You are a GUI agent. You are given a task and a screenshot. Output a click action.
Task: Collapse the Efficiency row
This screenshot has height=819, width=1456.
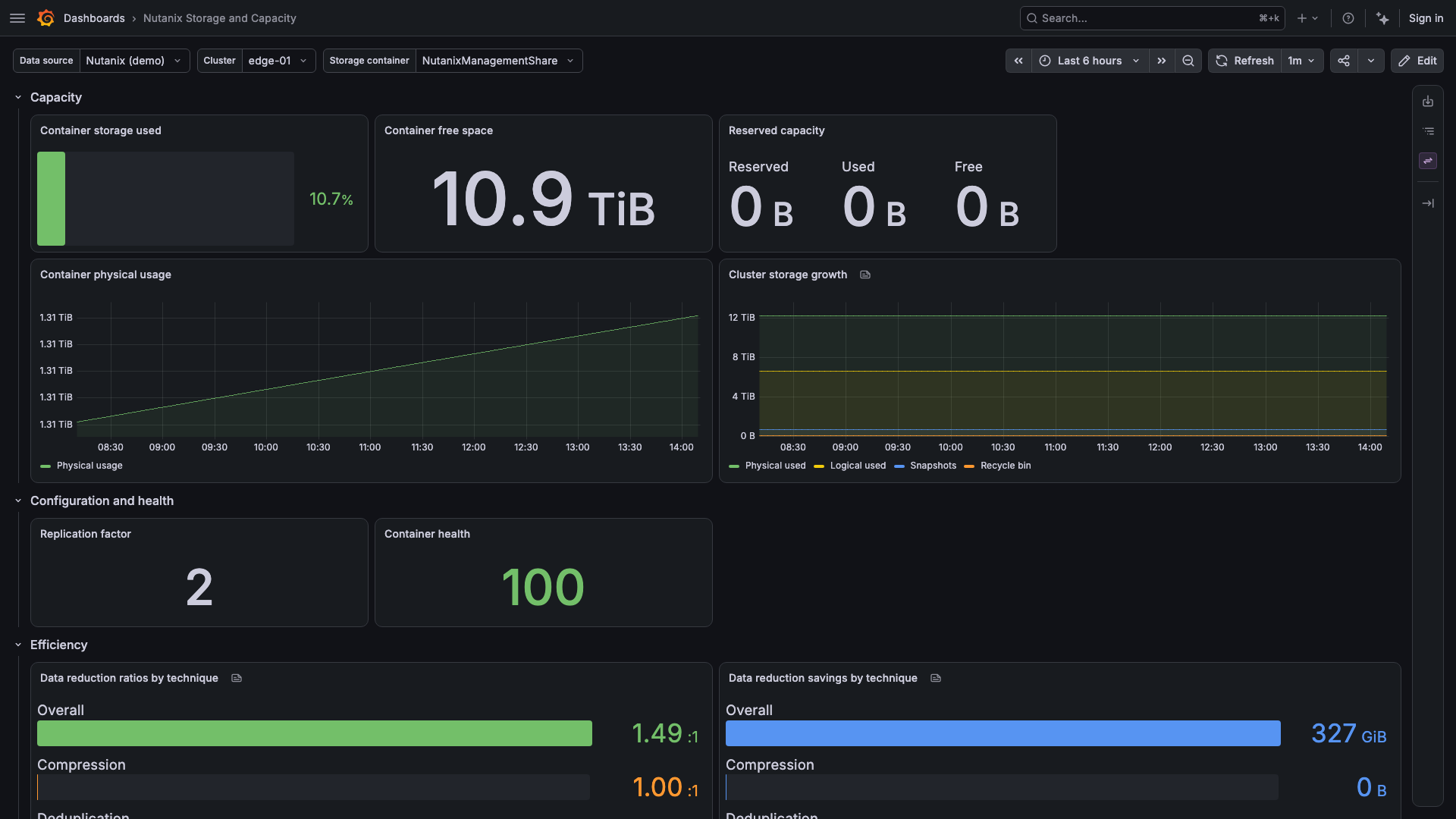click(x=18, y=645)
